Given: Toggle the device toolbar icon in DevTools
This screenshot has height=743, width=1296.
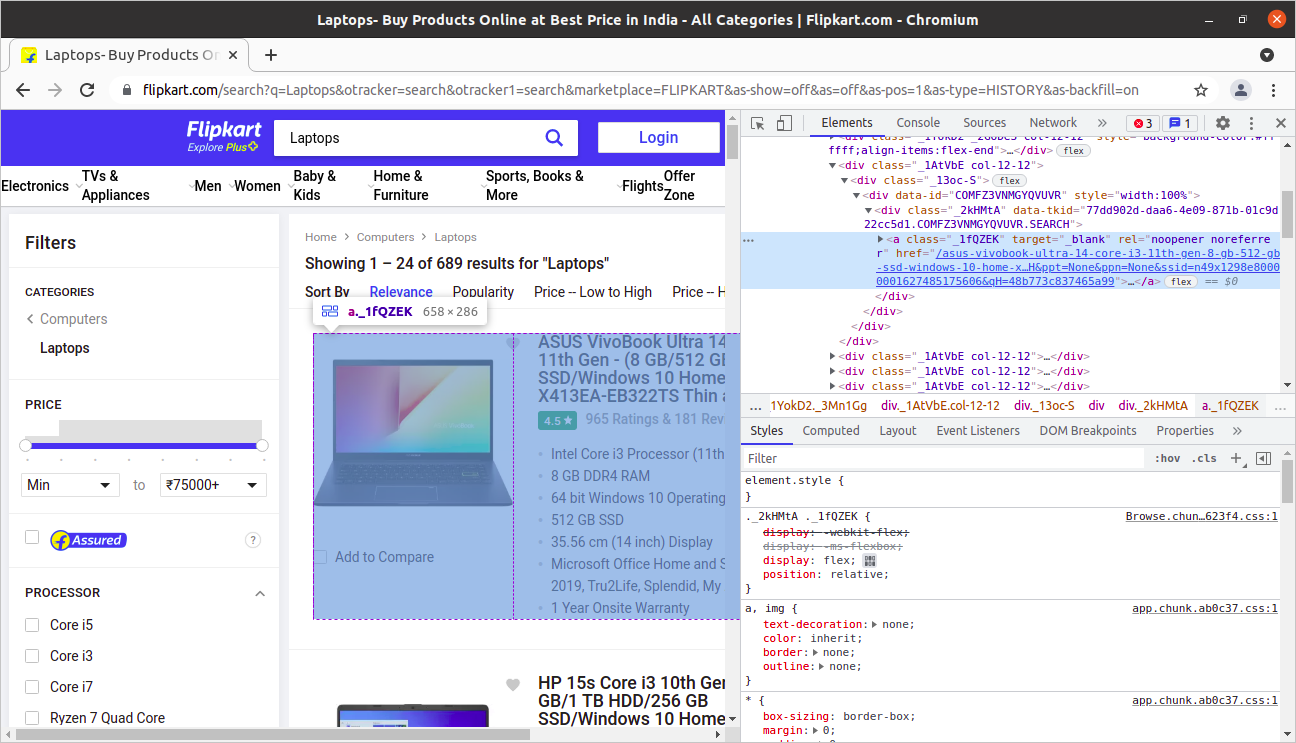Looking at the screenshot, I should pos(784,123).
